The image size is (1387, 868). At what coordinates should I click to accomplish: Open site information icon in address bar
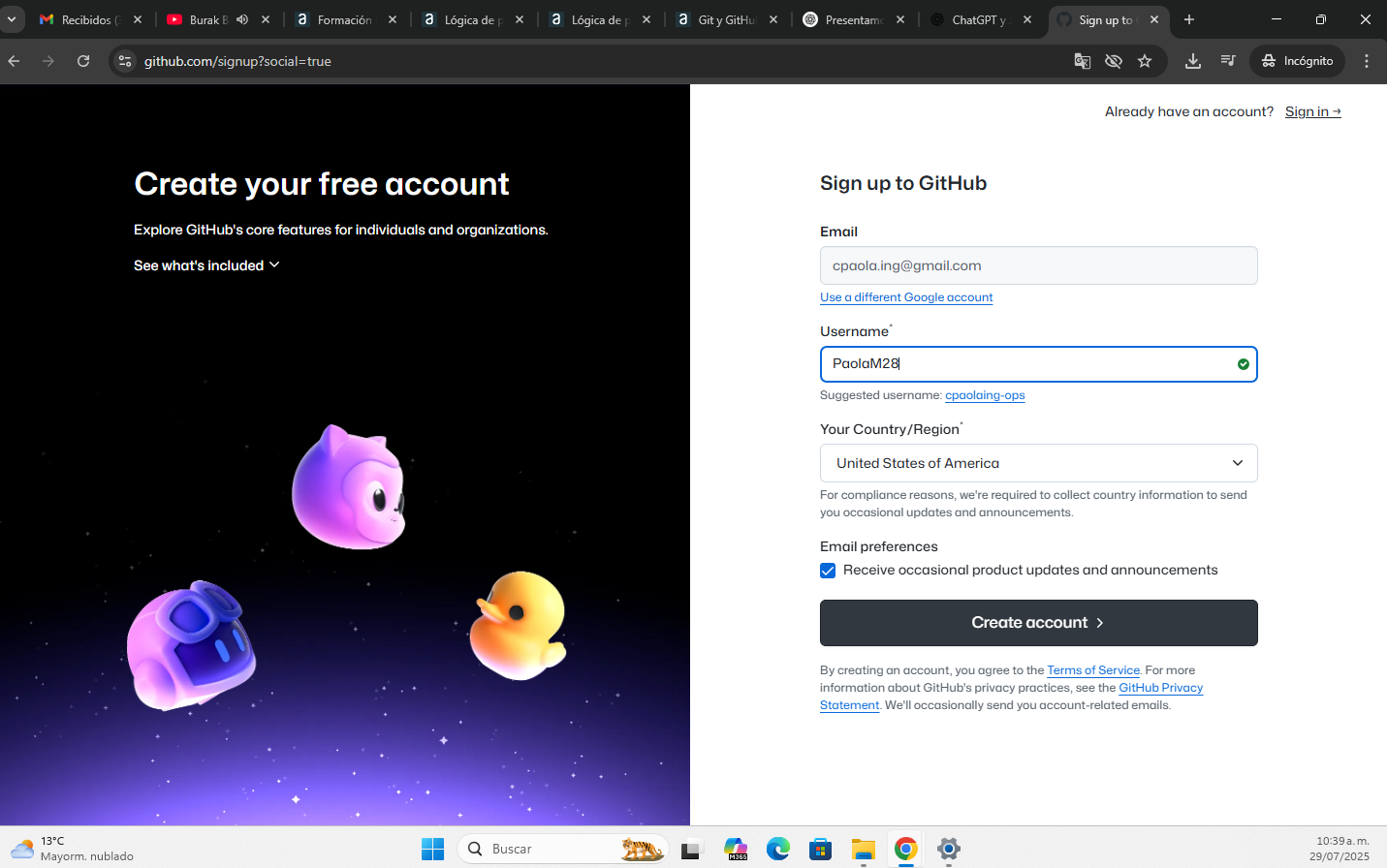[x=125, y=61]
